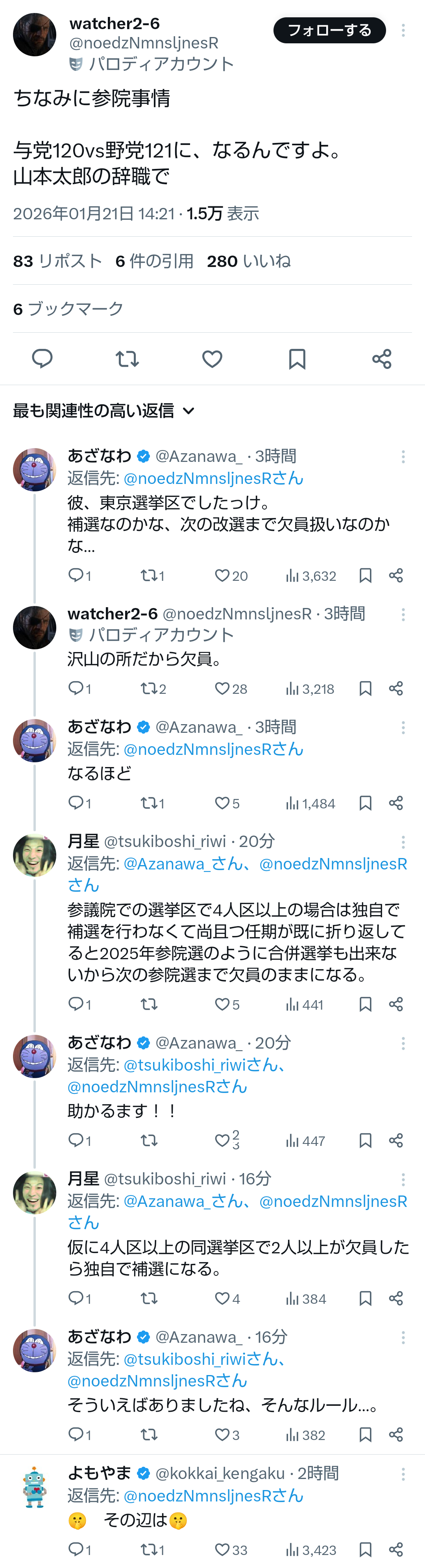Bookmark the main post
Viewport: 425px width, 1568px height.
(x=297, y=358)
